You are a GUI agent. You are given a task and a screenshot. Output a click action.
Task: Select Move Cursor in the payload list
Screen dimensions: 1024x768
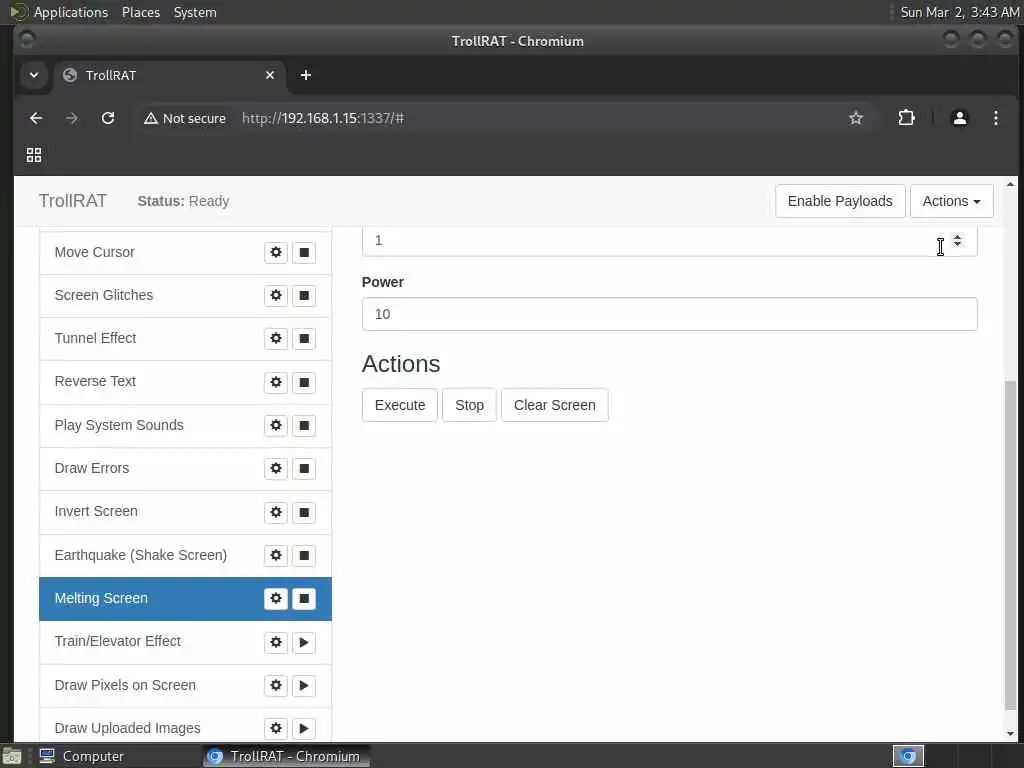[x=185, y=253]
